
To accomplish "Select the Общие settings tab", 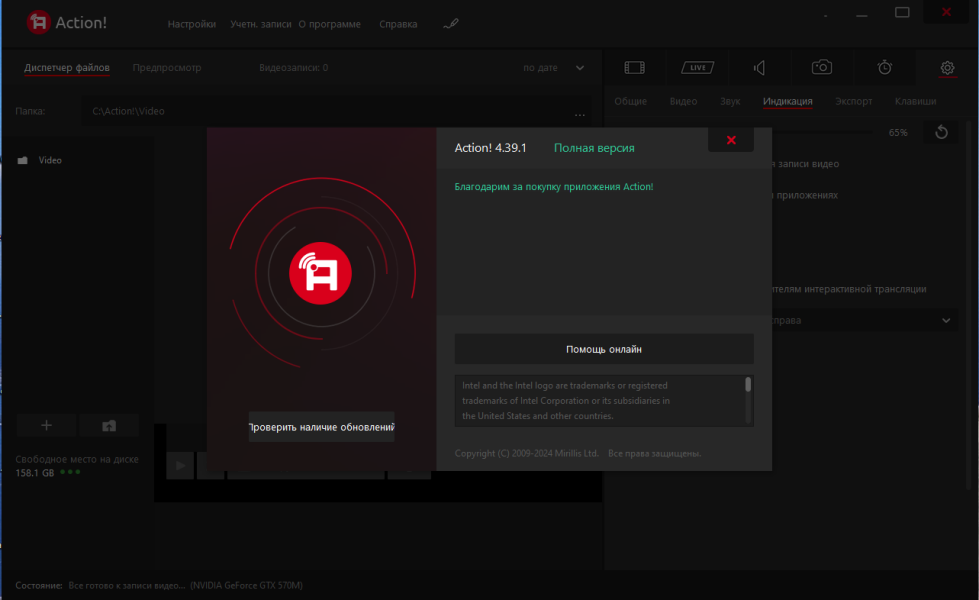I will pyautogui.click(x=630, y=101).
